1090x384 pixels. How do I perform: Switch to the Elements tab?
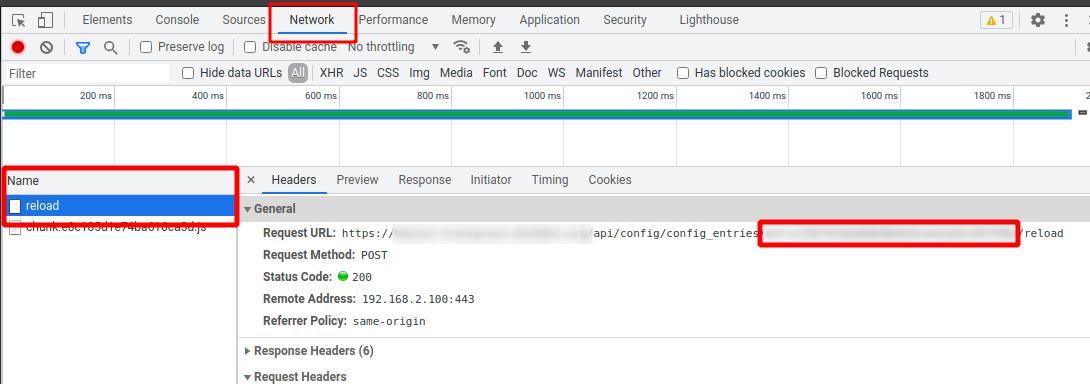pos(107,20)
